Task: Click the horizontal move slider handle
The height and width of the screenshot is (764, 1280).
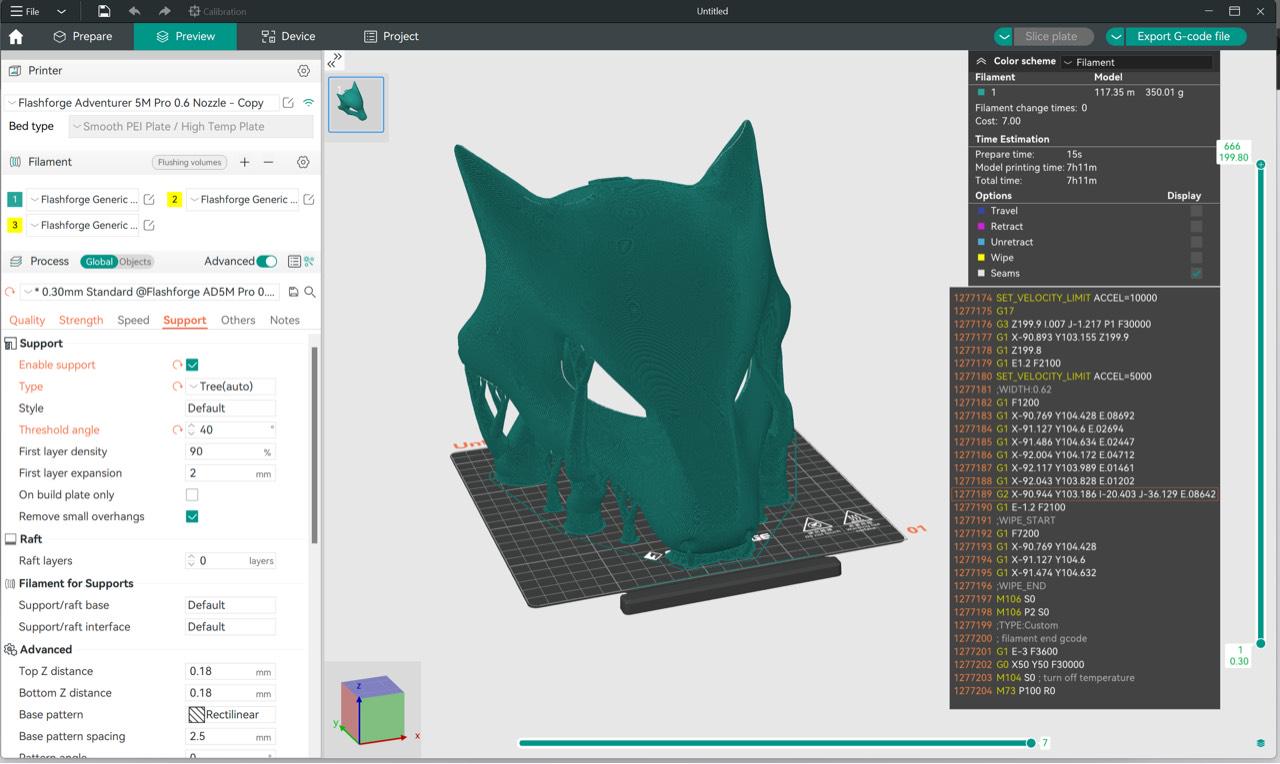Action: 1031,743
